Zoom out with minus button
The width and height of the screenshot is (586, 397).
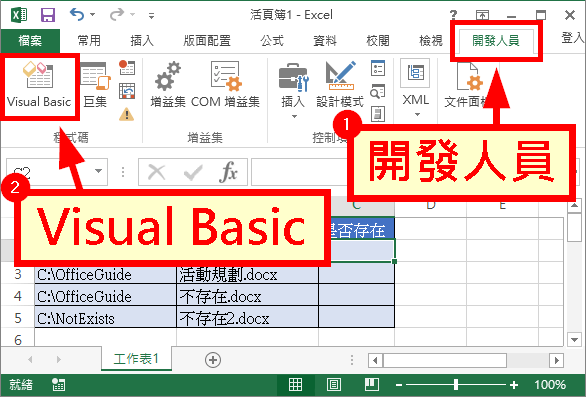tap(399, 385)
